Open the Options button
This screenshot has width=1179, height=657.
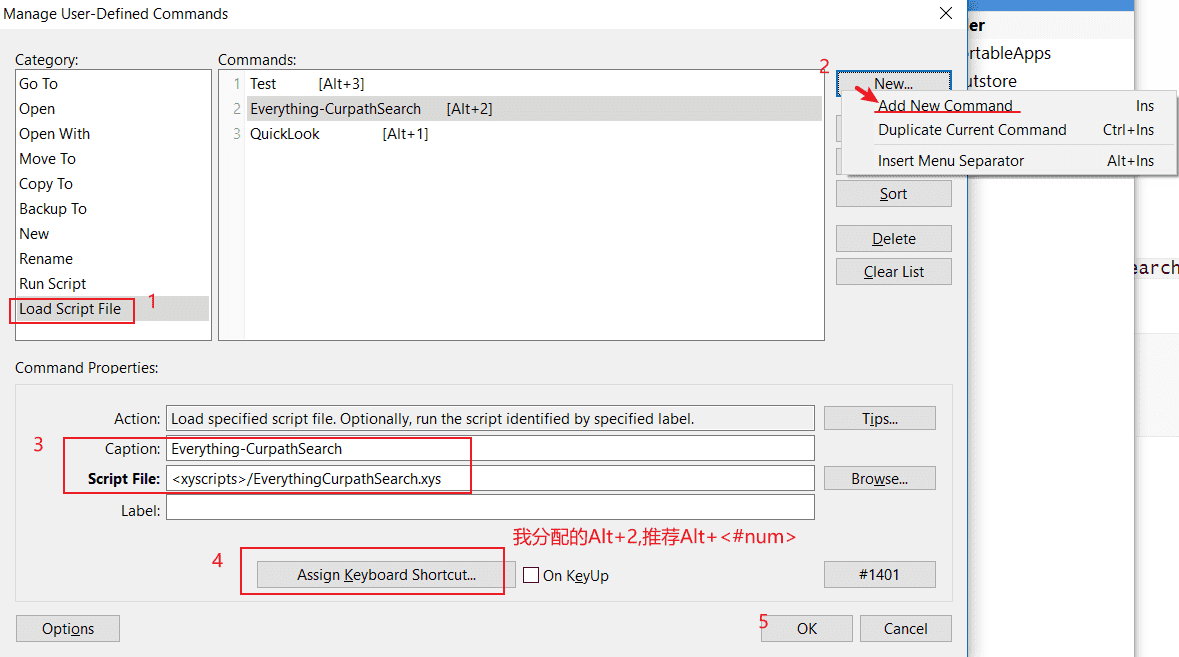68,629
